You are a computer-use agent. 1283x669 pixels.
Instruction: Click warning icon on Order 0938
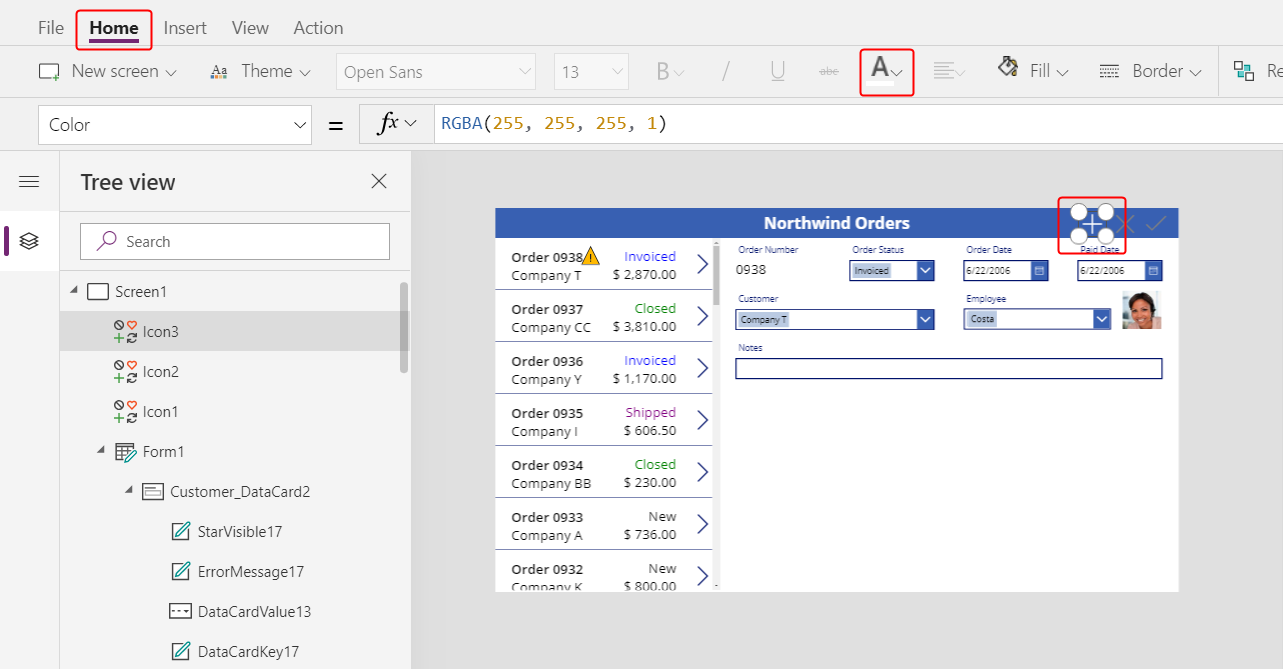point(591,256)
